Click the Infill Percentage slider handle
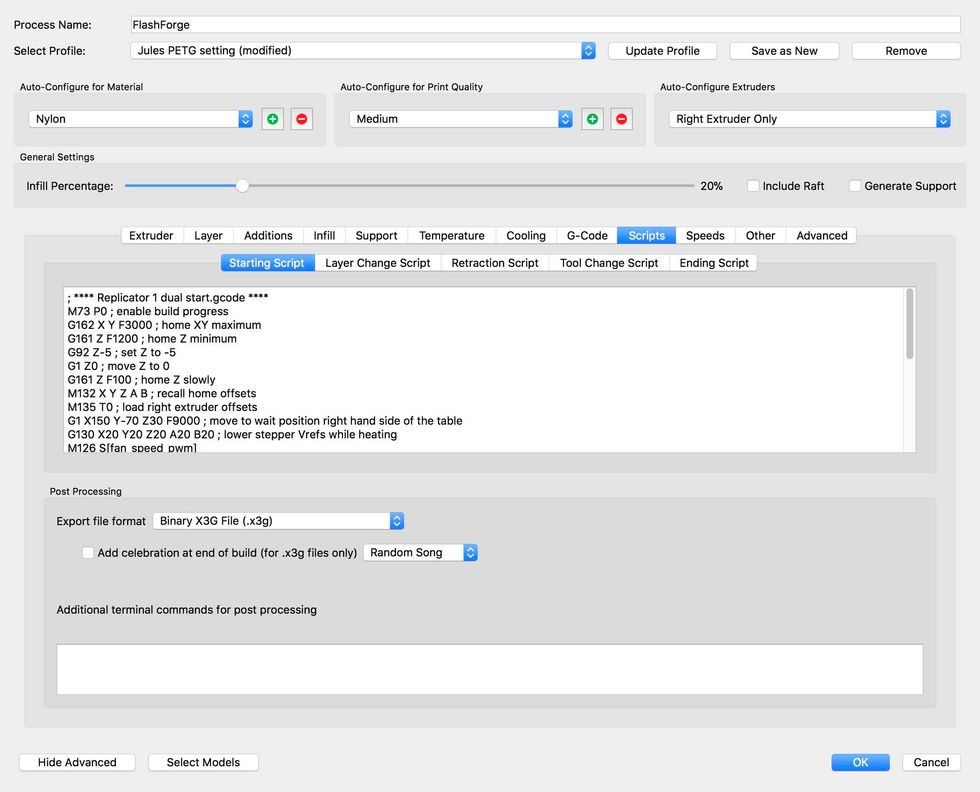Screen dimensions: 980x792 pos(242,186)
